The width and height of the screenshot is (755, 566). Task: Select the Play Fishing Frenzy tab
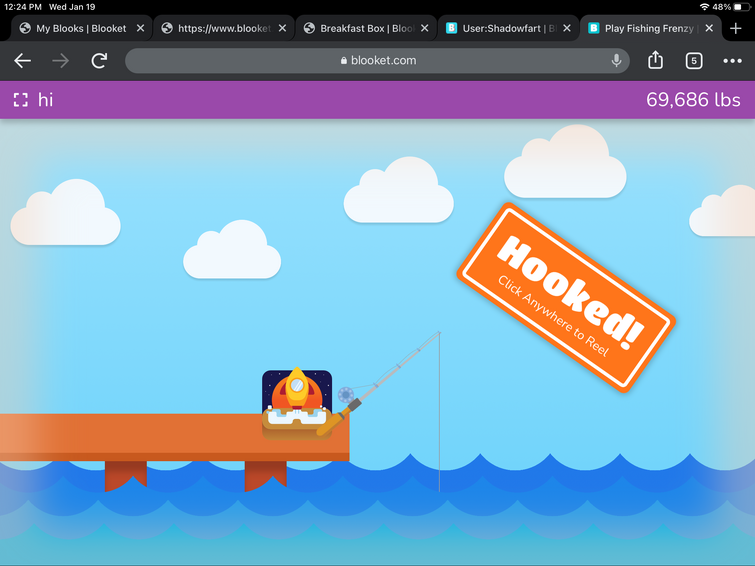[651, 28]
